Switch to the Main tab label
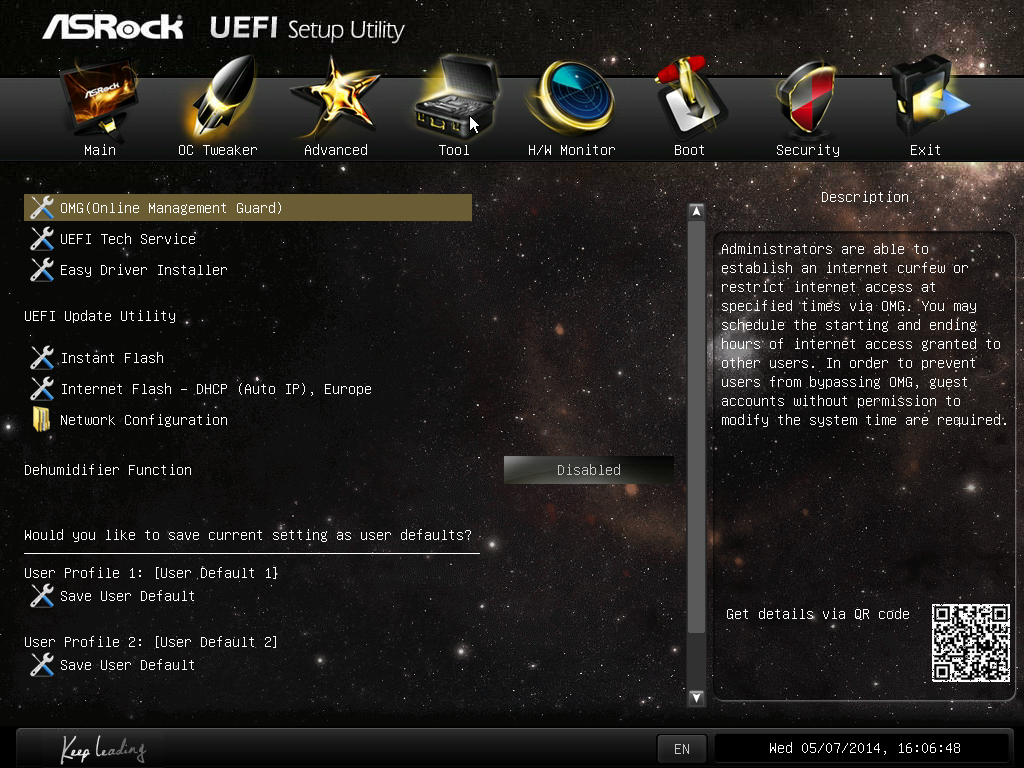 point(100,150)
